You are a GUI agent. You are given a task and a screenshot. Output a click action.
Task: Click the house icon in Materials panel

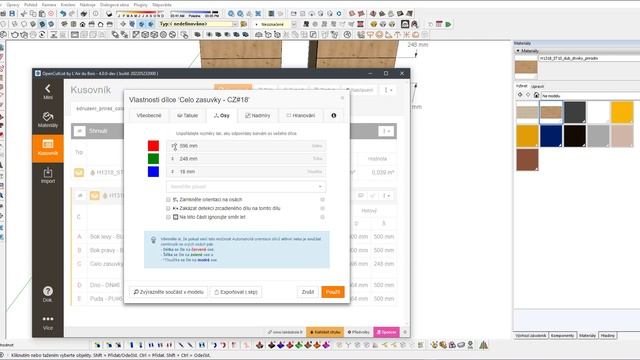pyautogui.click(x=536, y=95)
